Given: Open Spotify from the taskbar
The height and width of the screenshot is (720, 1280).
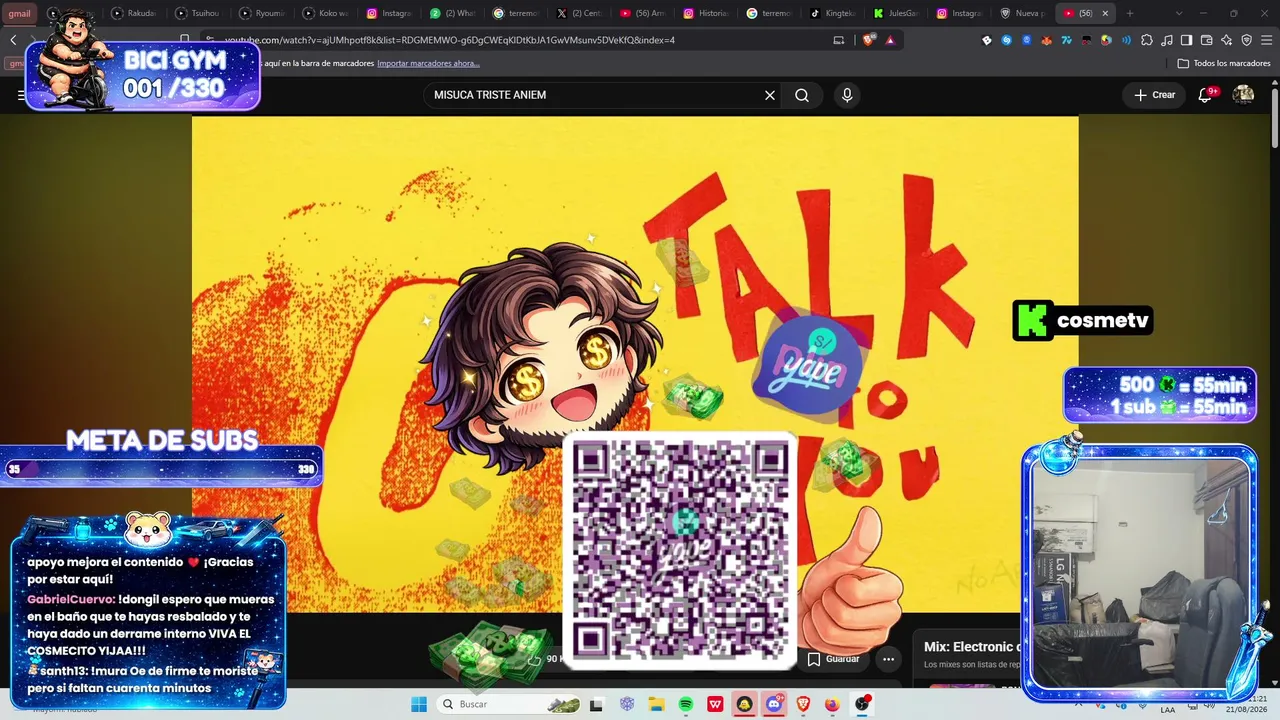Looking at the screenshot, I should pyautogui.click(x=686, y=704).
